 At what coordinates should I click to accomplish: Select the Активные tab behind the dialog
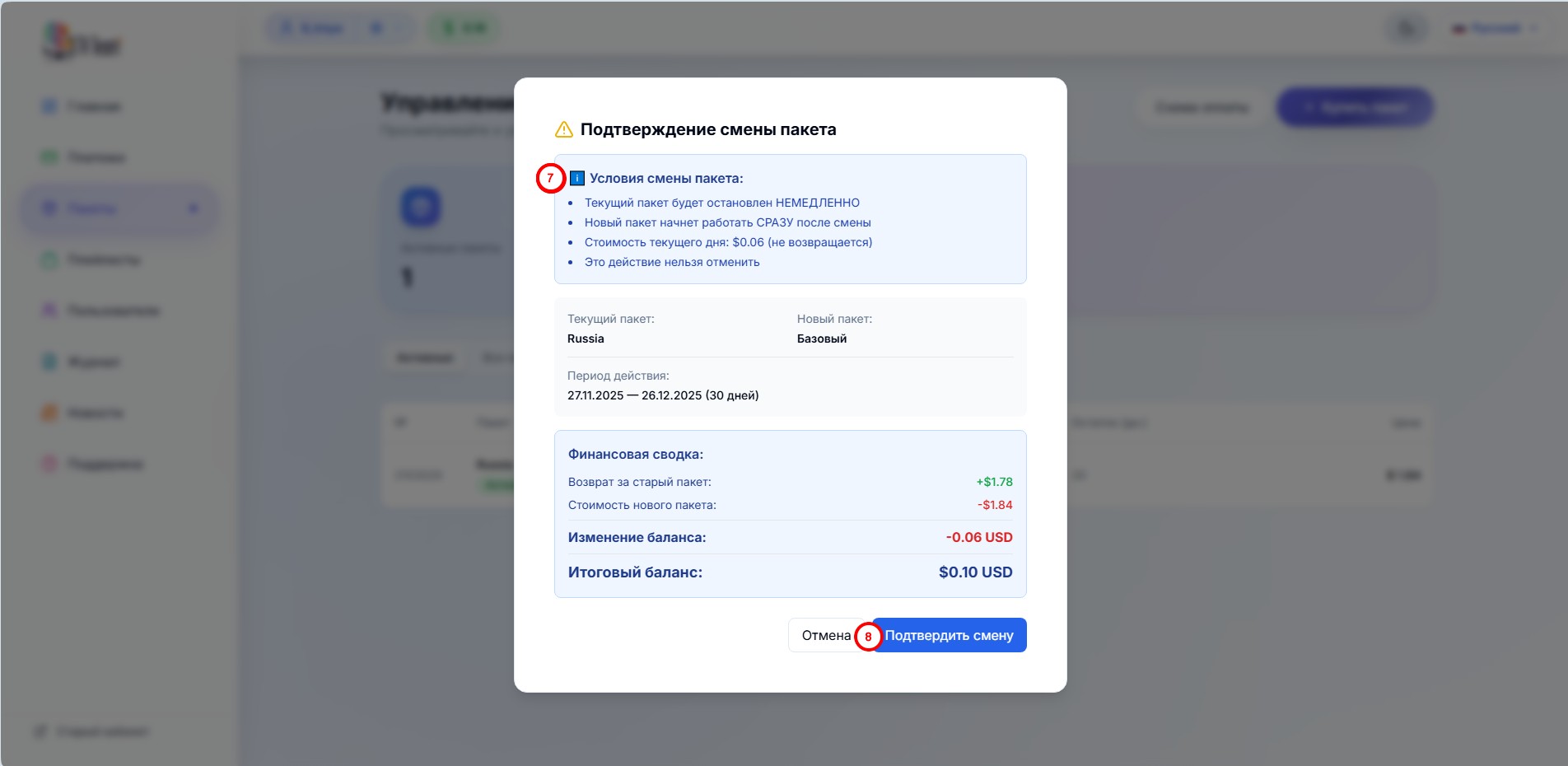(x=424, y=358)
